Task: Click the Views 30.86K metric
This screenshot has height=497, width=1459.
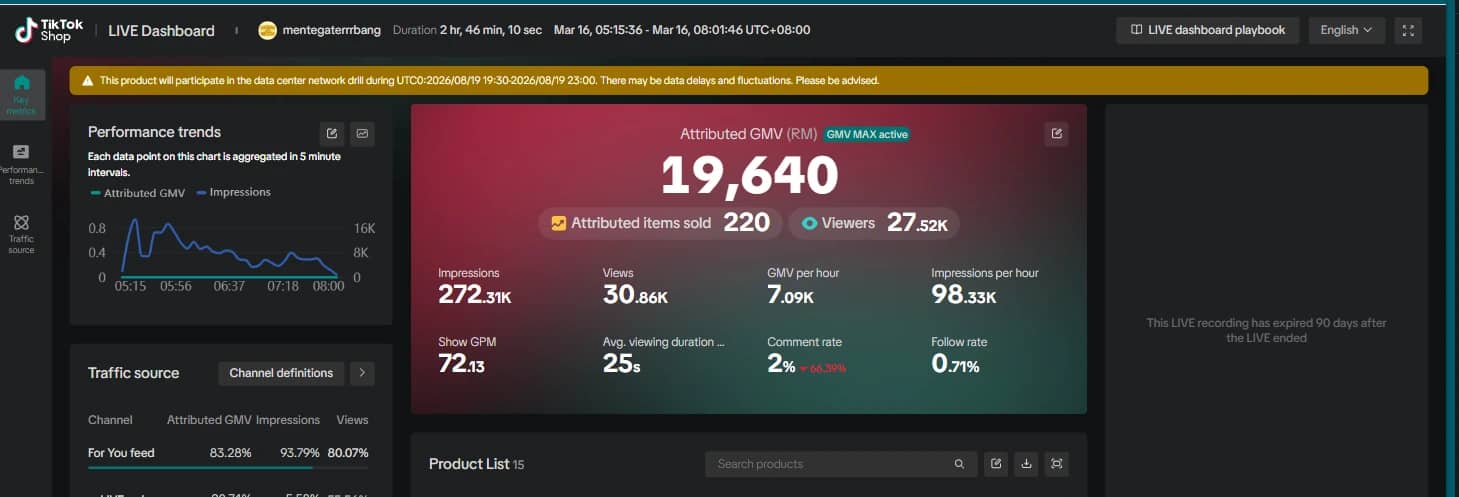Action: click(x=636, y=286)
